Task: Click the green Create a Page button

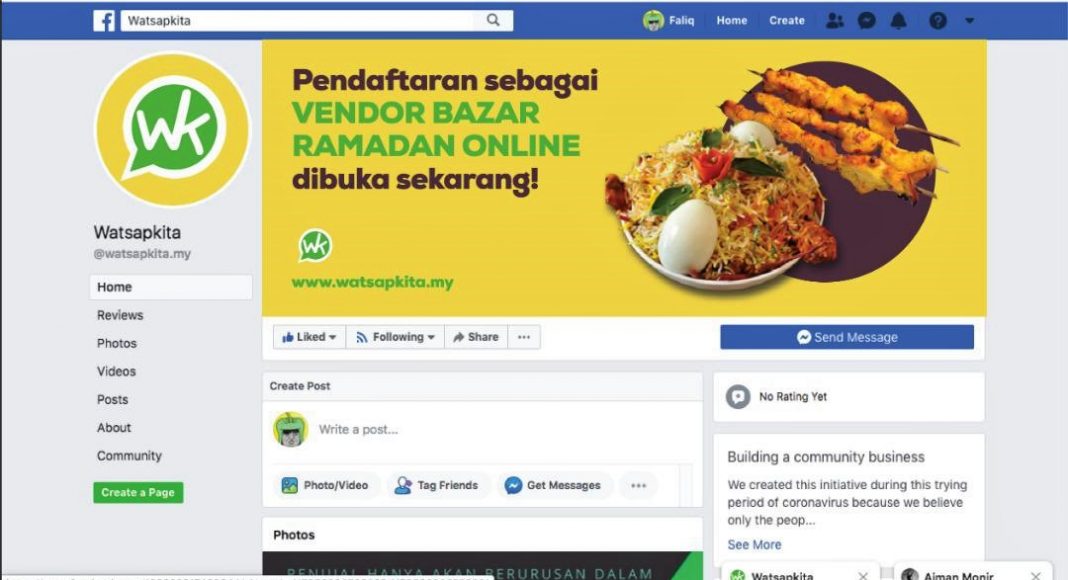Action: click(138, 492)
